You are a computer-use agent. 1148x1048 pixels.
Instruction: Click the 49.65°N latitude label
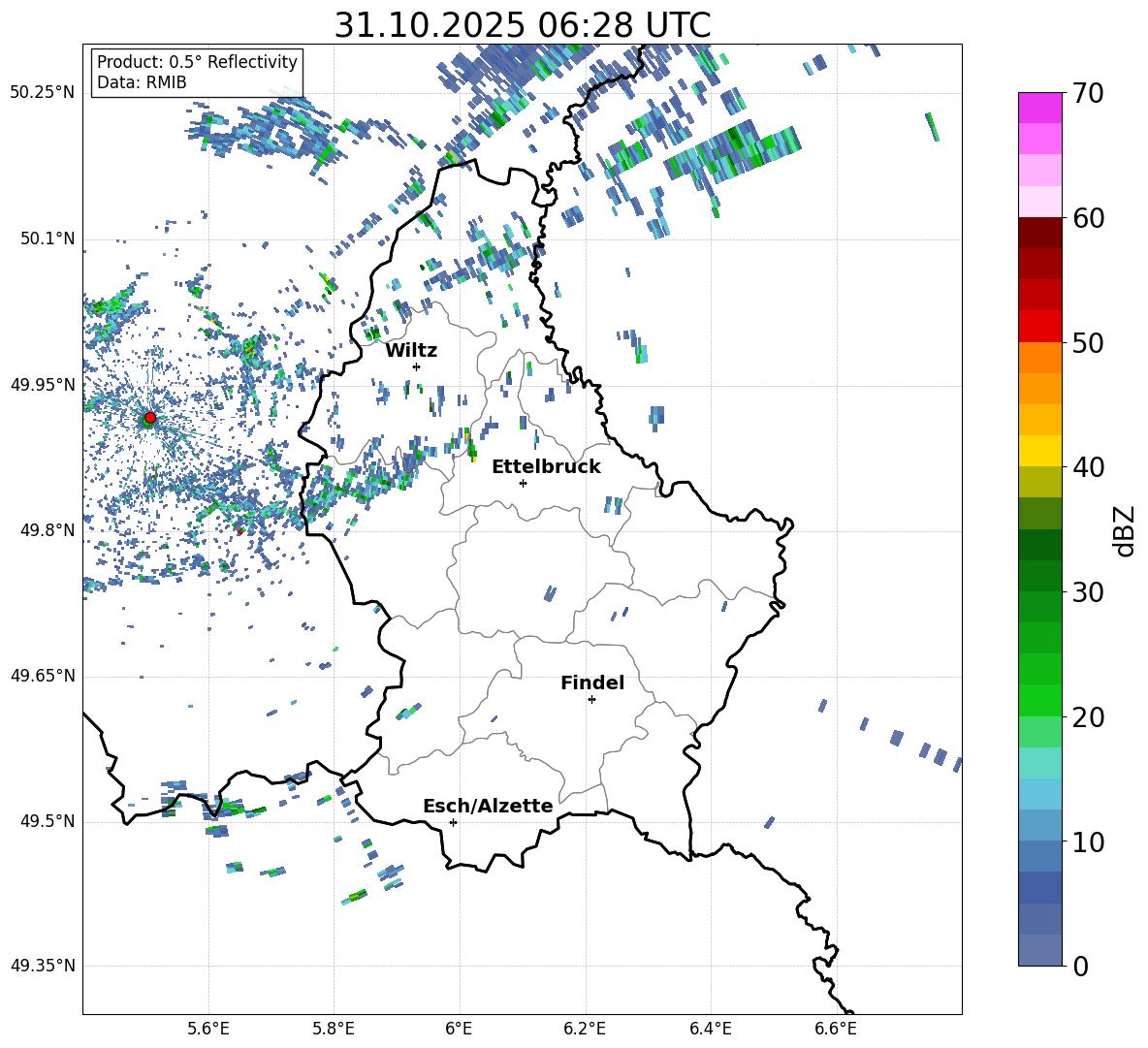pos(43,676)
